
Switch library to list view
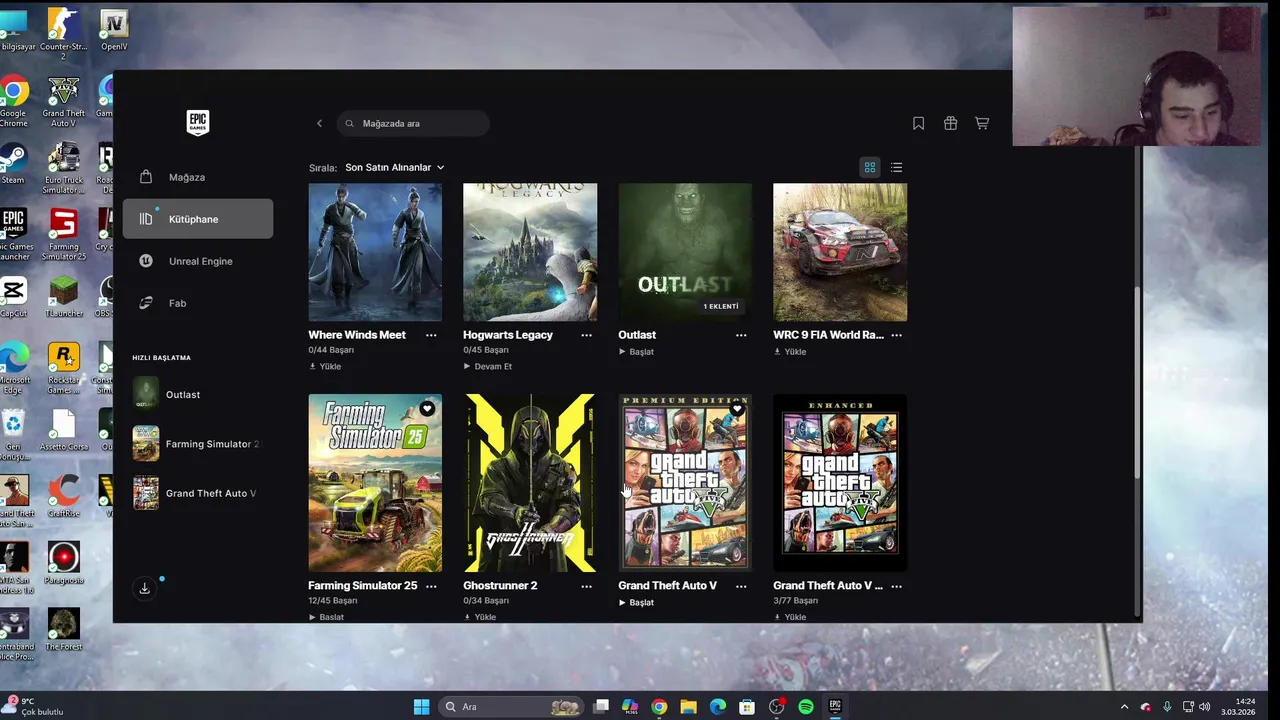pos(896,167)
